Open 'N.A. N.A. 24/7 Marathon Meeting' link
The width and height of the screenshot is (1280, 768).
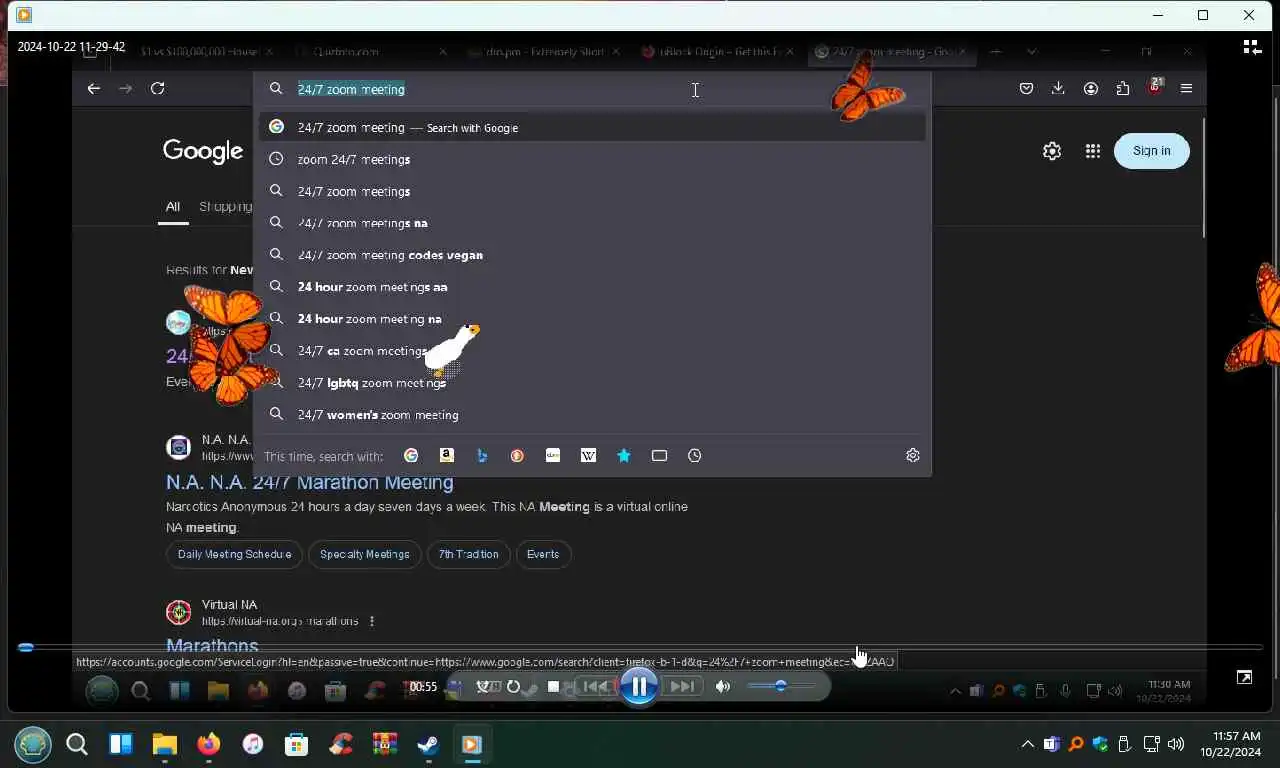pyautogui.click(x=310, y=482)
